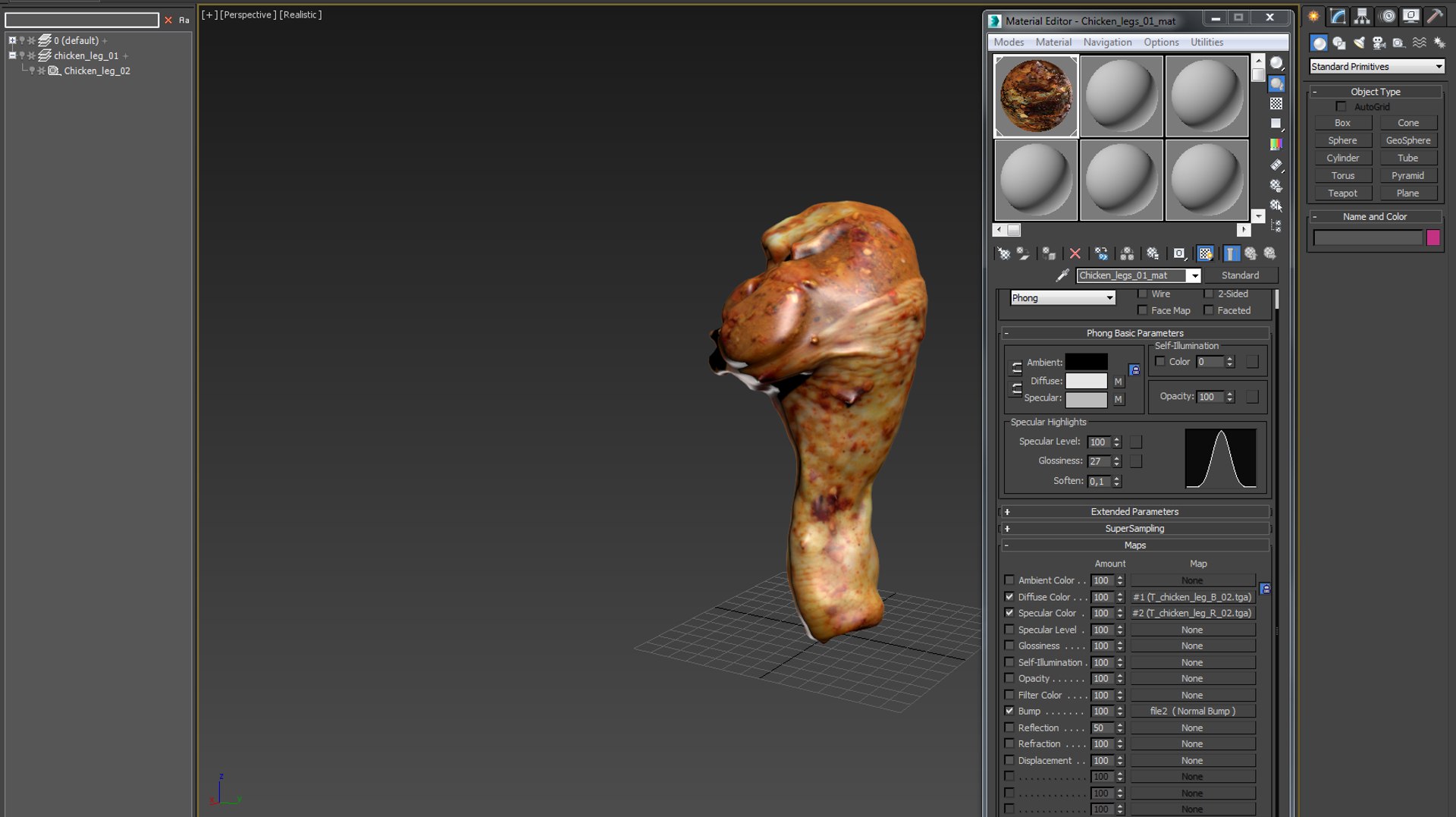
Task: Click Put to Library icon
Action: click(x=1153, y=254)
